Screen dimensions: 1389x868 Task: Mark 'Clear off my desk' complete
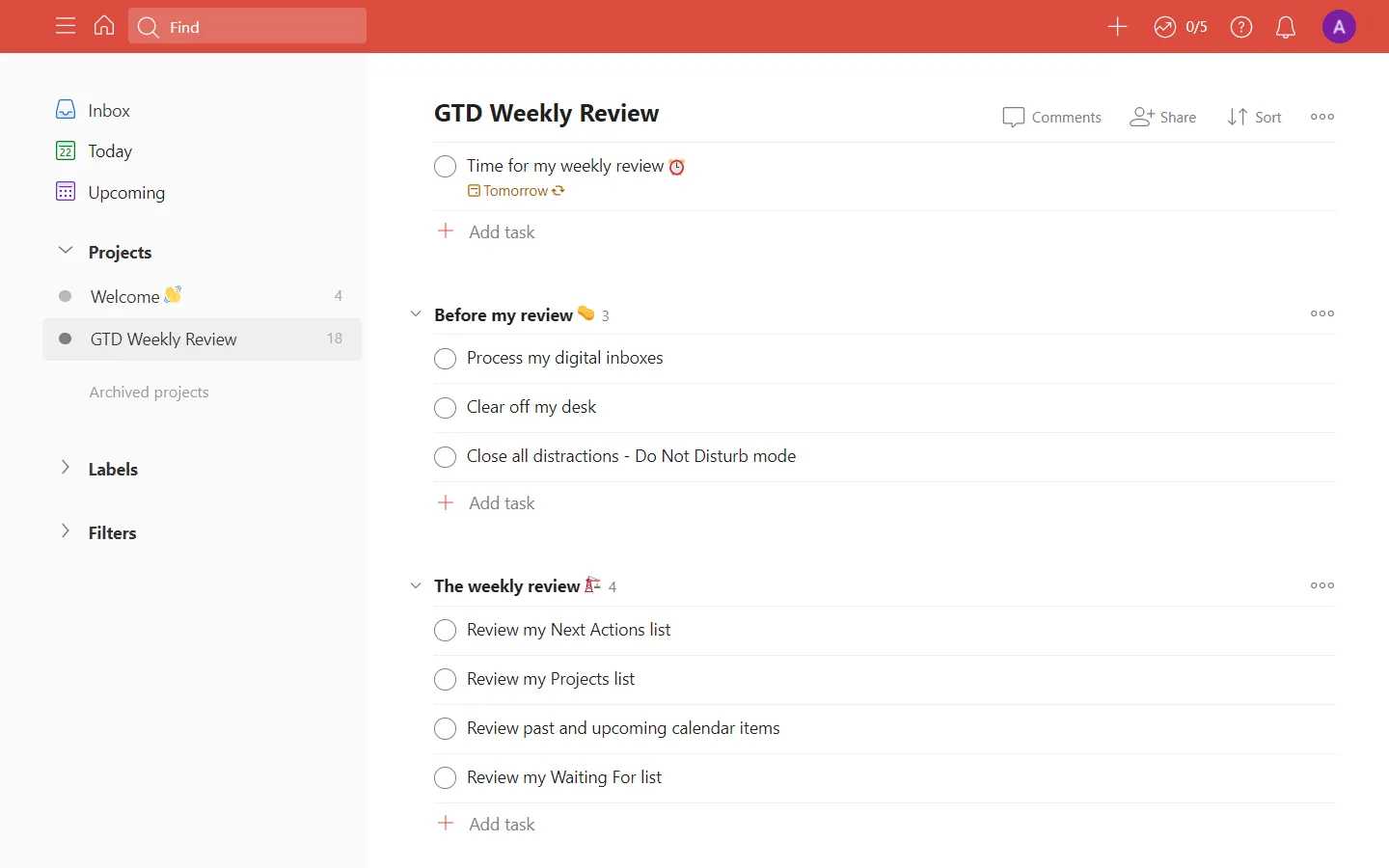(445, 408)
